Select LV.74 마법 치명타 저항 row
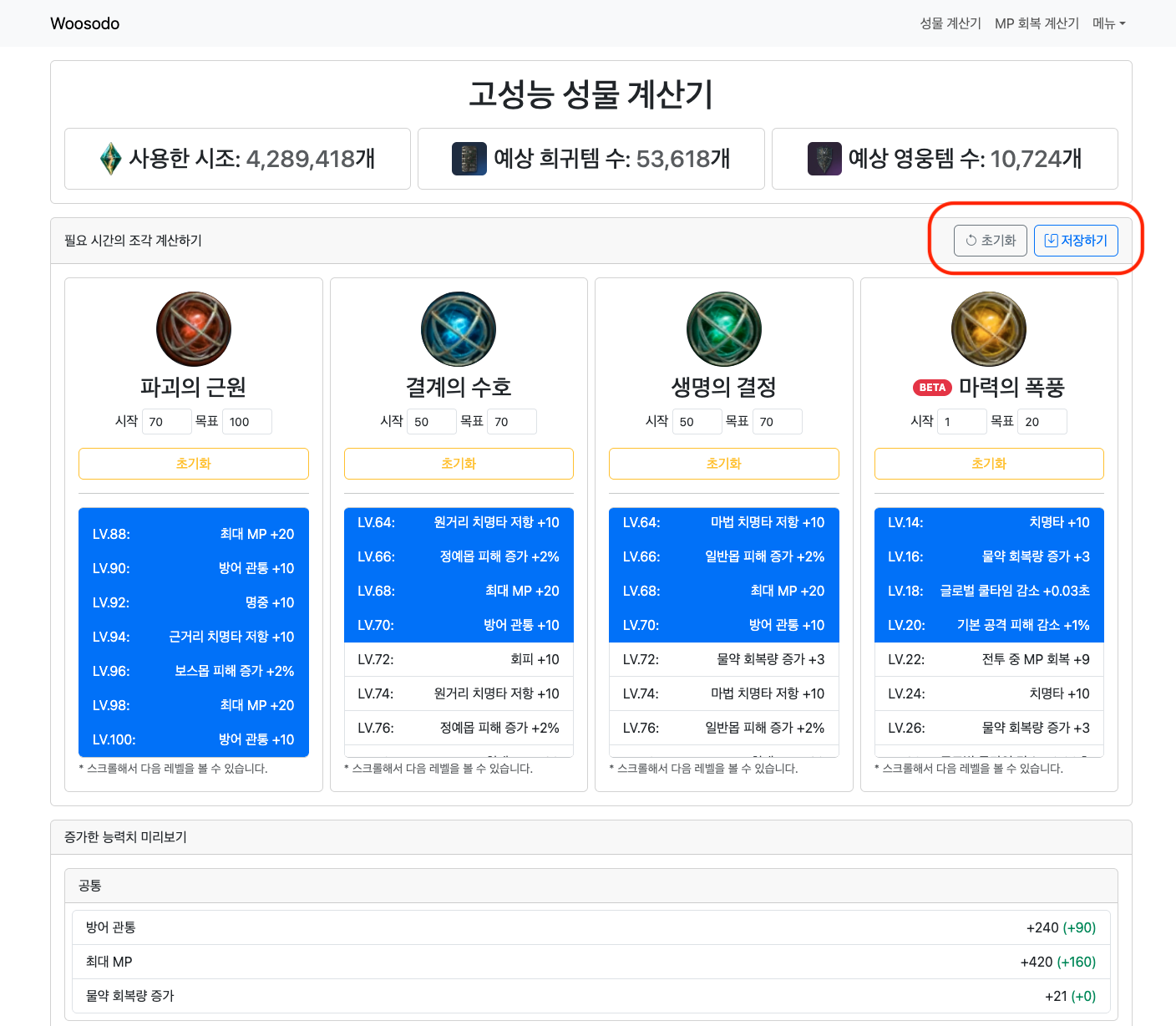The width and height of the screenshot is (1176, 1026). tap(724, 693)
